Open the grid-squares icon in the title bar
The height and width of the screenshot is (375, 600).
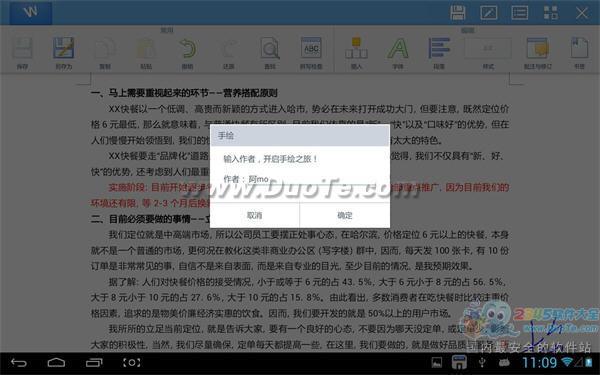point(551,13)
